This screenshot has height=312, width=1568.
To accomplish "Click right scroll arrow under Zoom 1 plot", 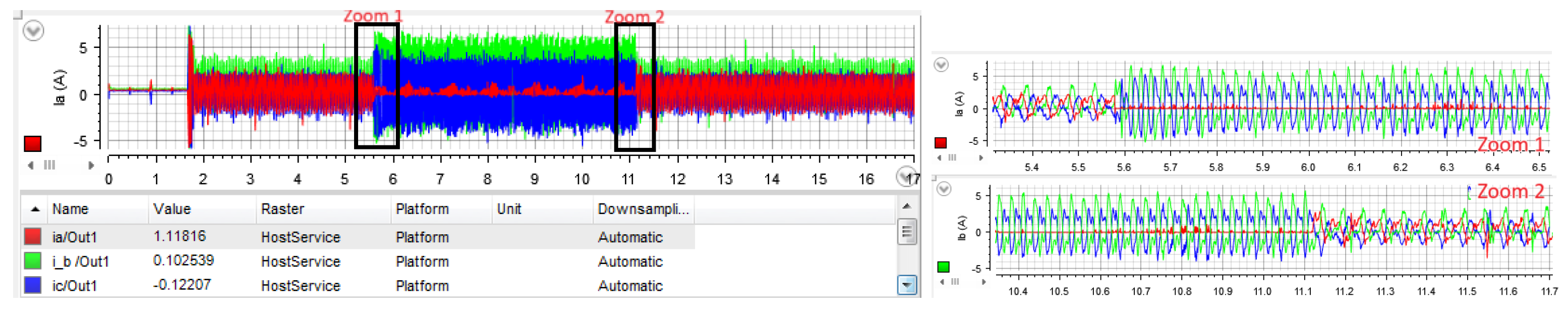I will [x=980, y=158].
